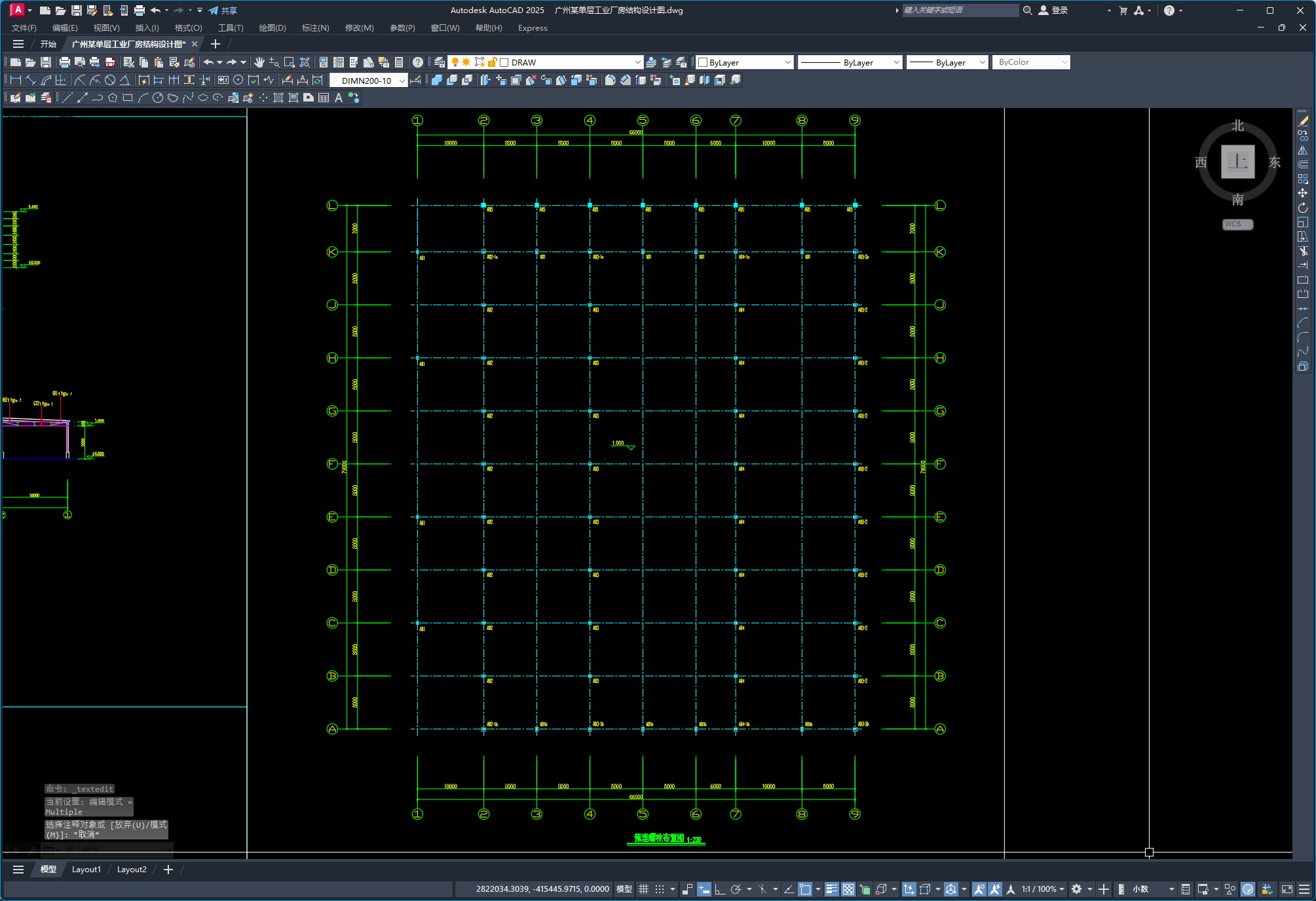Select the Linear dimension tool
The image size is (1316, 901).
click(x=16, y=80)
